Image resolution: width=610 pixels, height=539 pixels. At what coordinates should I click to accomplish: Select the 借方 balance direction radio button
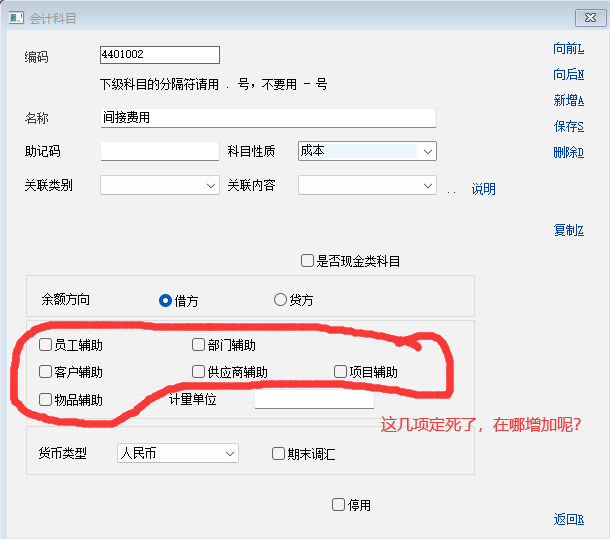coord(166,300)
